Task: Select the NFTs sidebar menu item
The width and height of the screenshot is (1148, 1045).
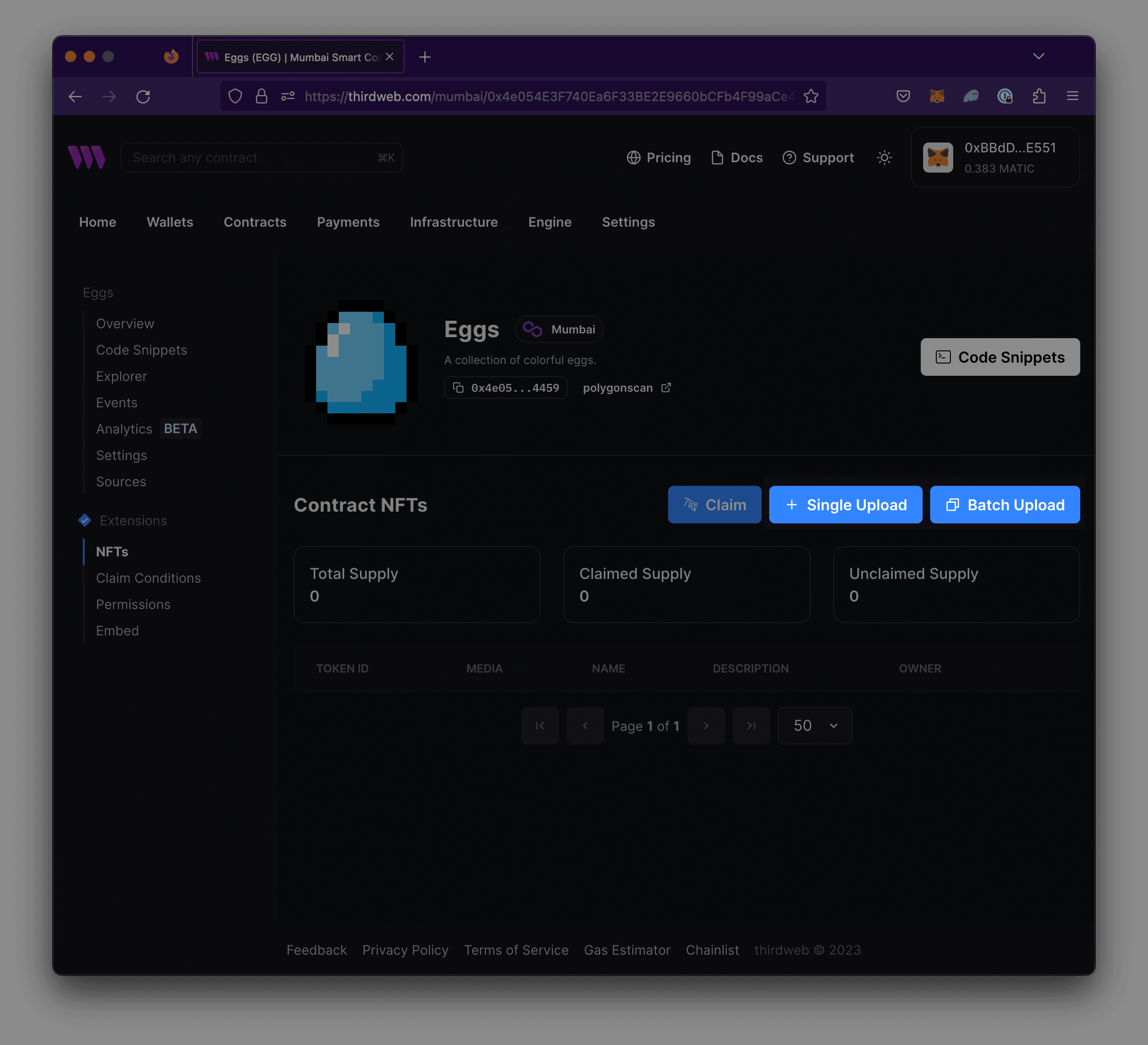Action: click(x=112, y=551)
